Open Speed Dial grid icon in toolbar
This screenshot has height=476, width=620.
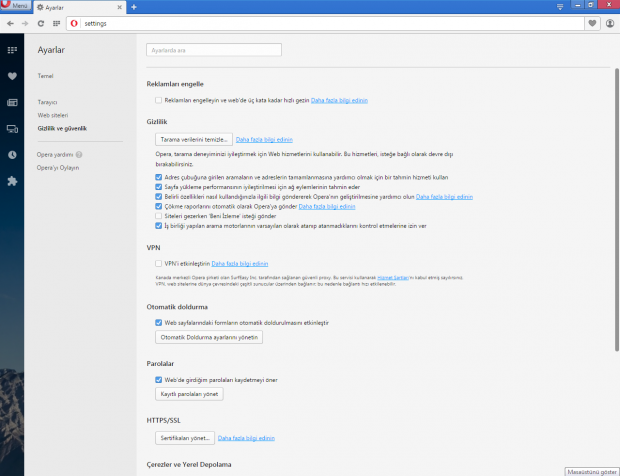57,24
